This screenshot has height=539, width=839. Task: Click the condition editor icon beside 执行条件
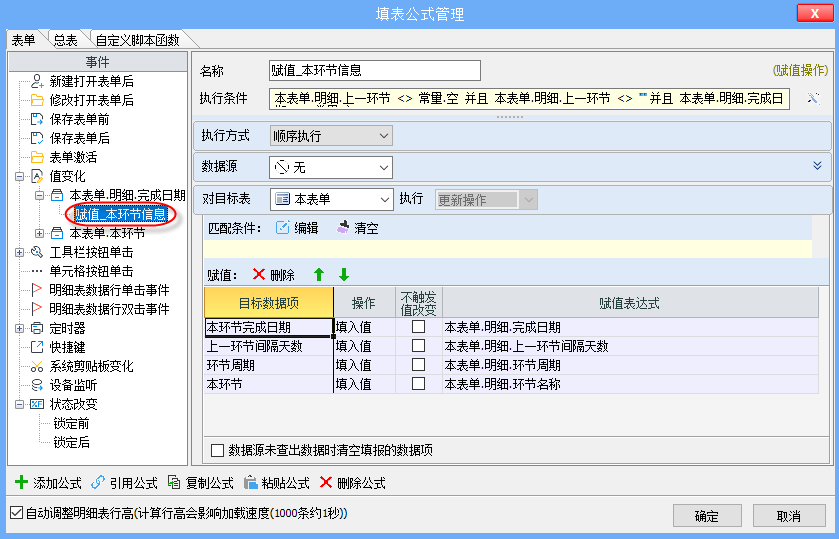[x=813, y=98]
